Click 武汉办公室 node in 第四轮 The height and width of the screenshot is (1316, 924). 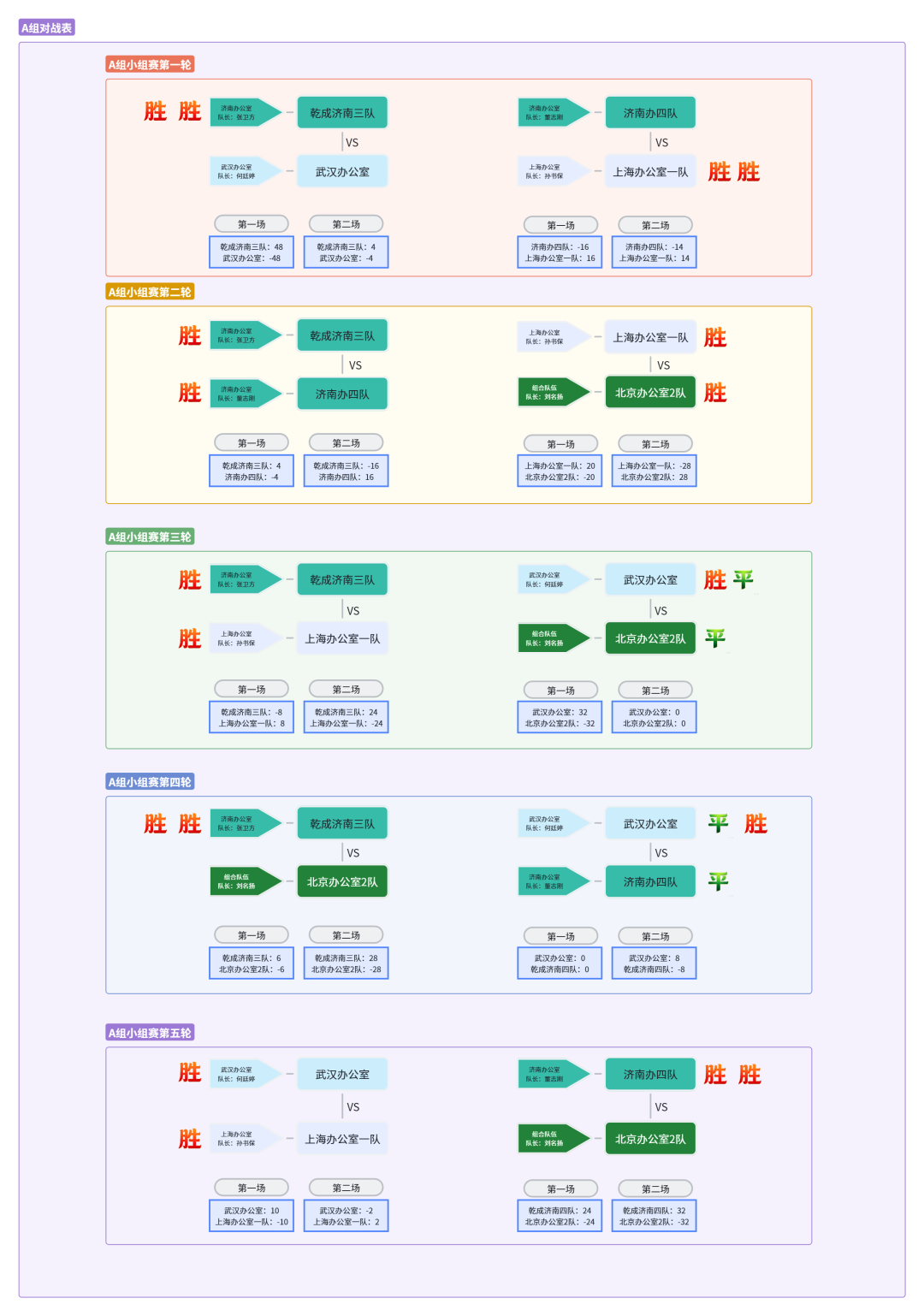(650, 824)
